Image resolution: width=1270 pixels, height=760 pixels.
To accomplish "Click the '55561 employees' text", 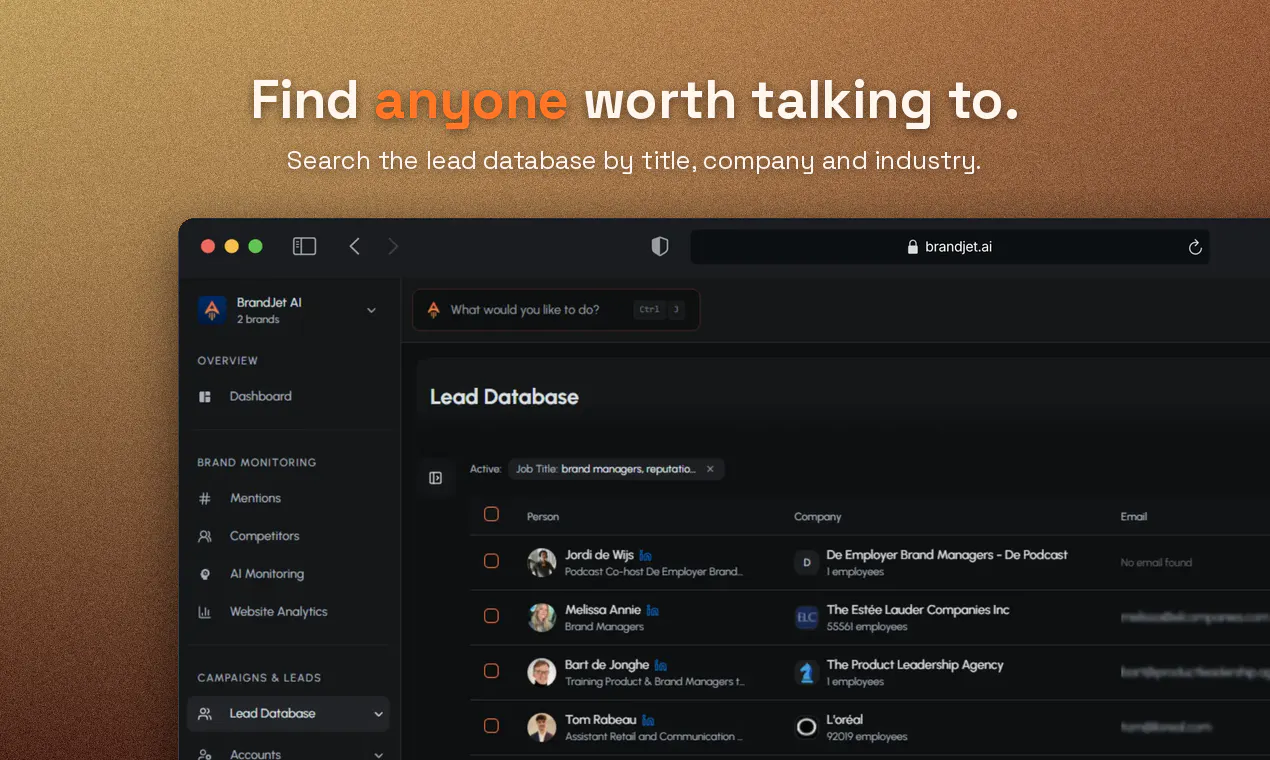I will click(867, 627).
